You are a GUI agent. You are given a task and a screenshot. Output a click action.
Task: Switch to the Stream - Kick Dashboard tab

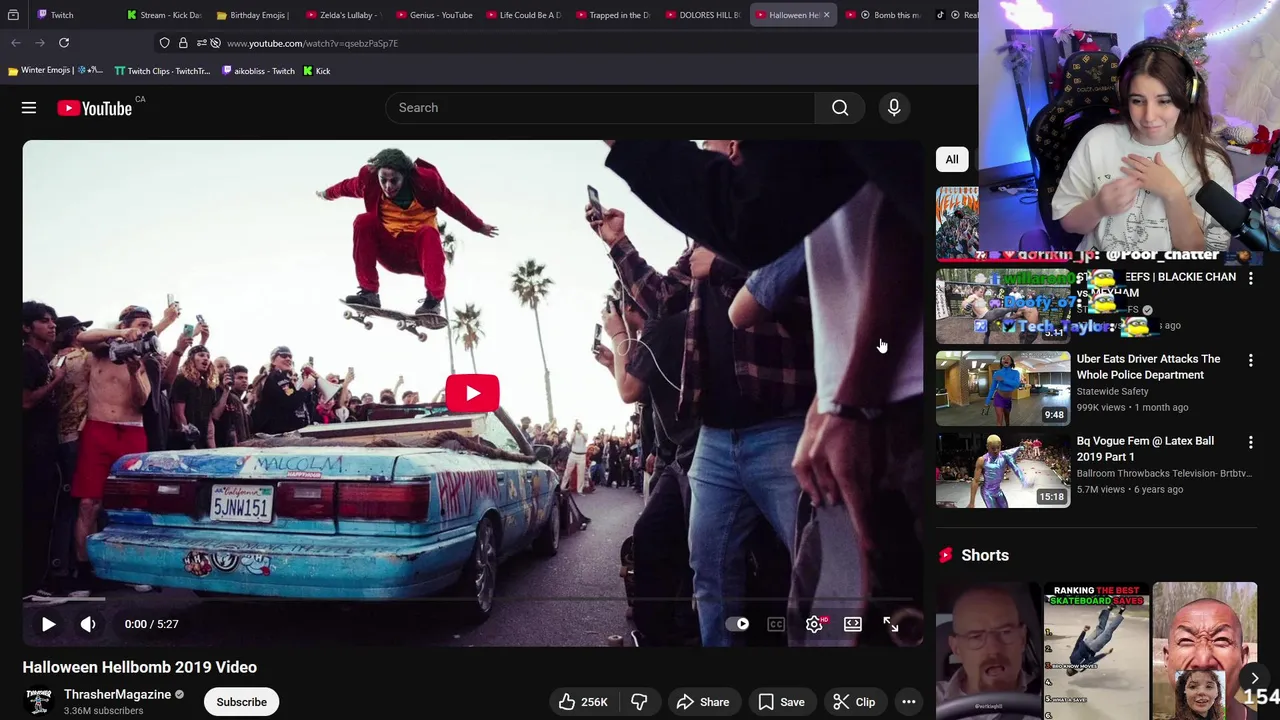[163, 15]
